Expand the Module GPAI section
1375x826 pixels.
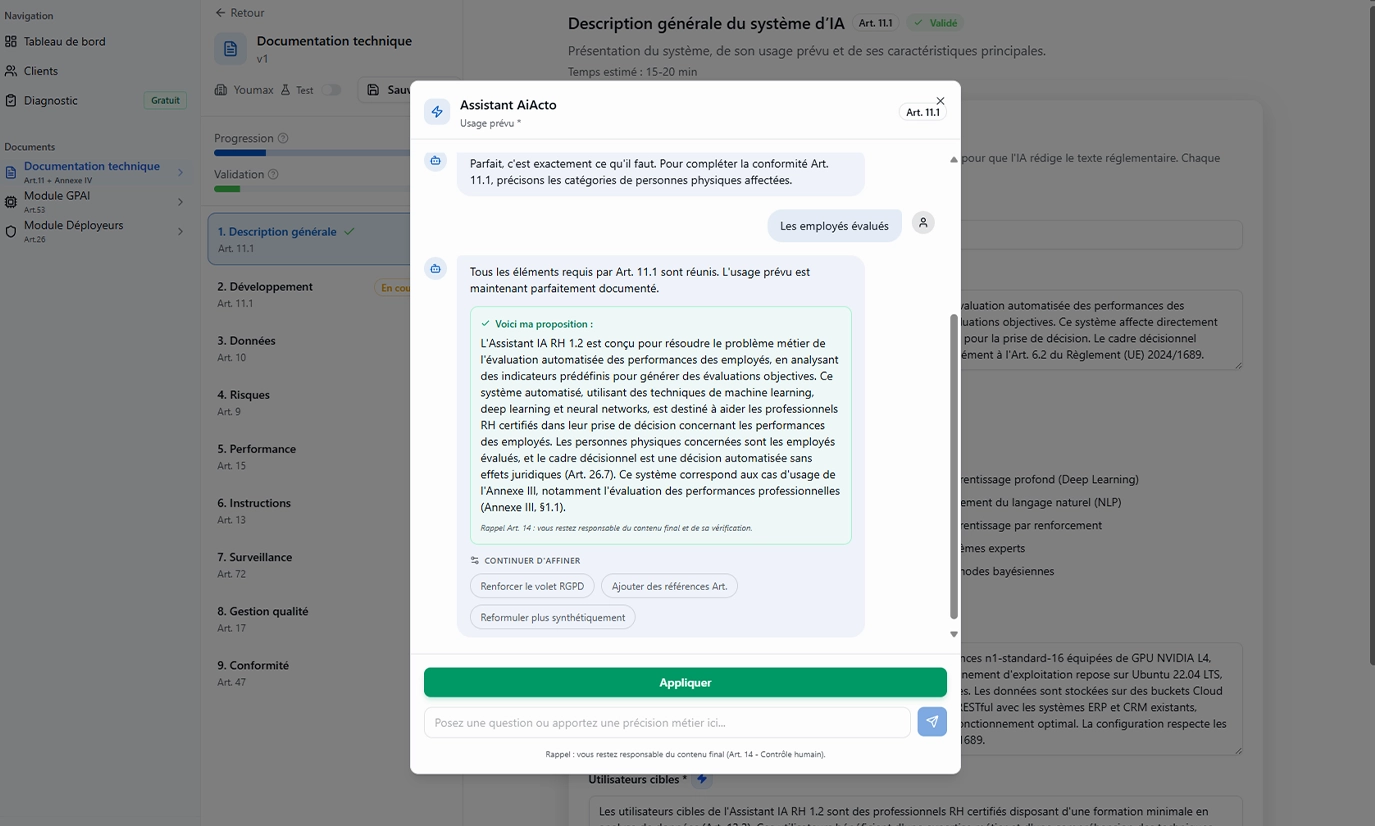pos(180,202)
